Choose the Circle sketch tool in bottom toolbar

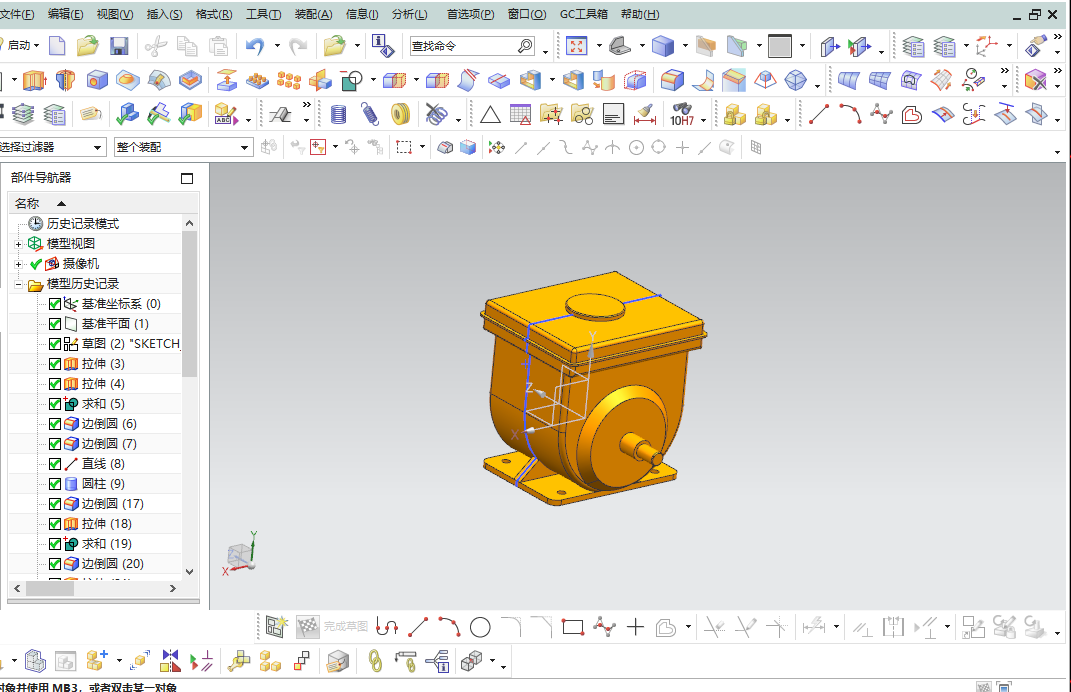coord(480,628)
